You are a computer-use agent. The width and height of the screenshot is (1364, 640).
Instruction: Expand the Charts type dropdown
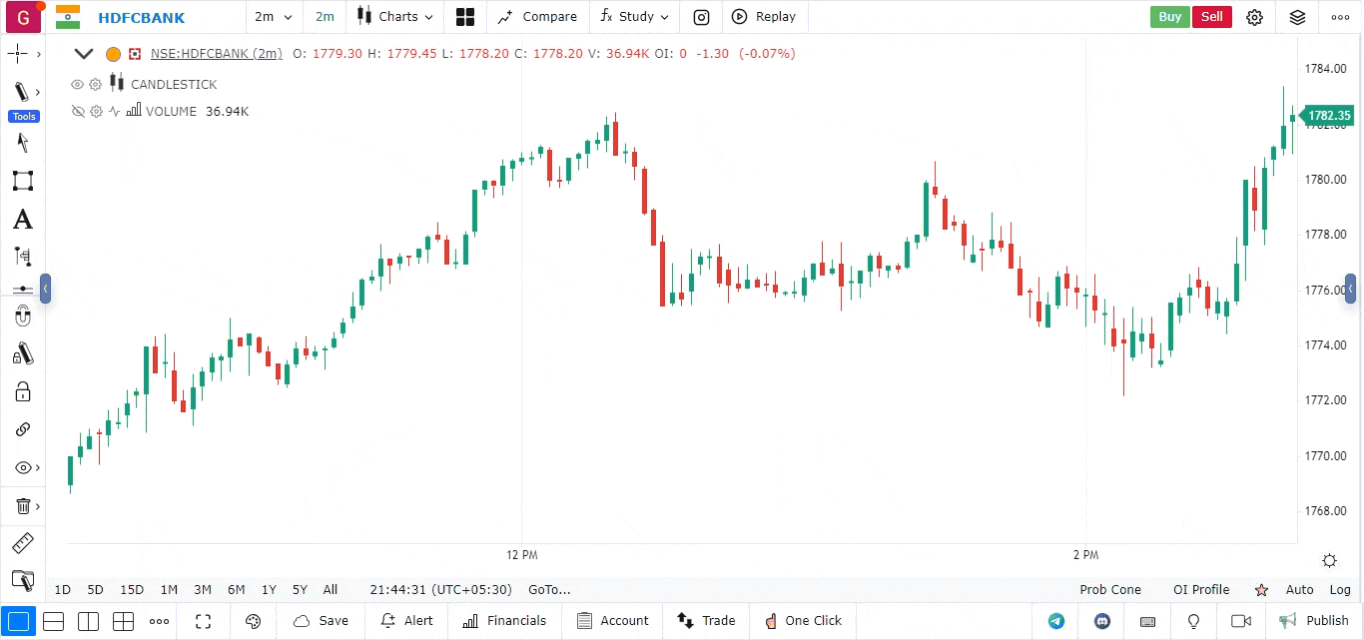(x=397, y=17)
